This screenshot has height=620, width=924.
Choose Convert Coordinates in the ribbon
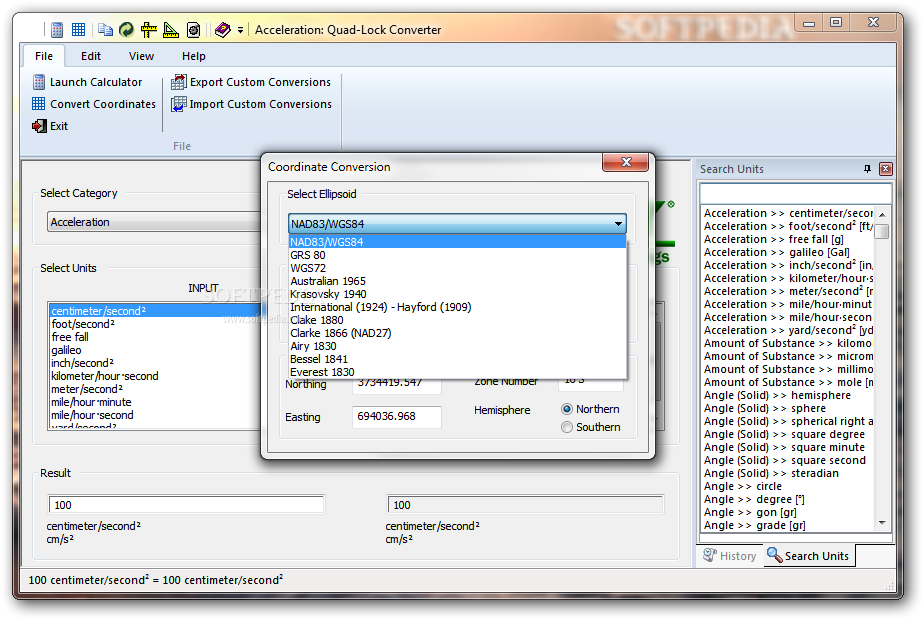tap(94, 104)
